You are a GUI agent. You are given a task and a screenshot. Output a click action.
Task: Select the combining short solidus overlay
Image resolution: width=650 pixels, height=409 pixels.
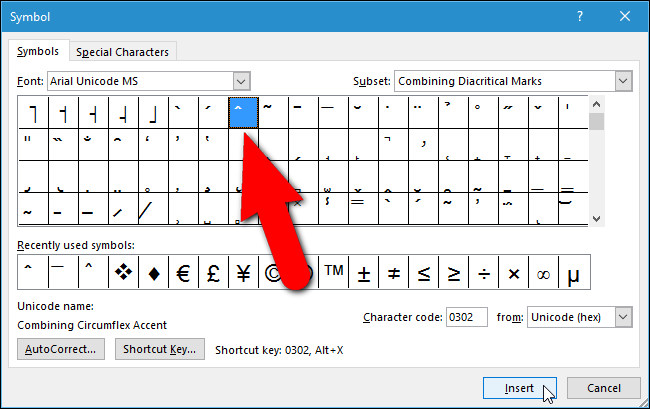[123, 208]
